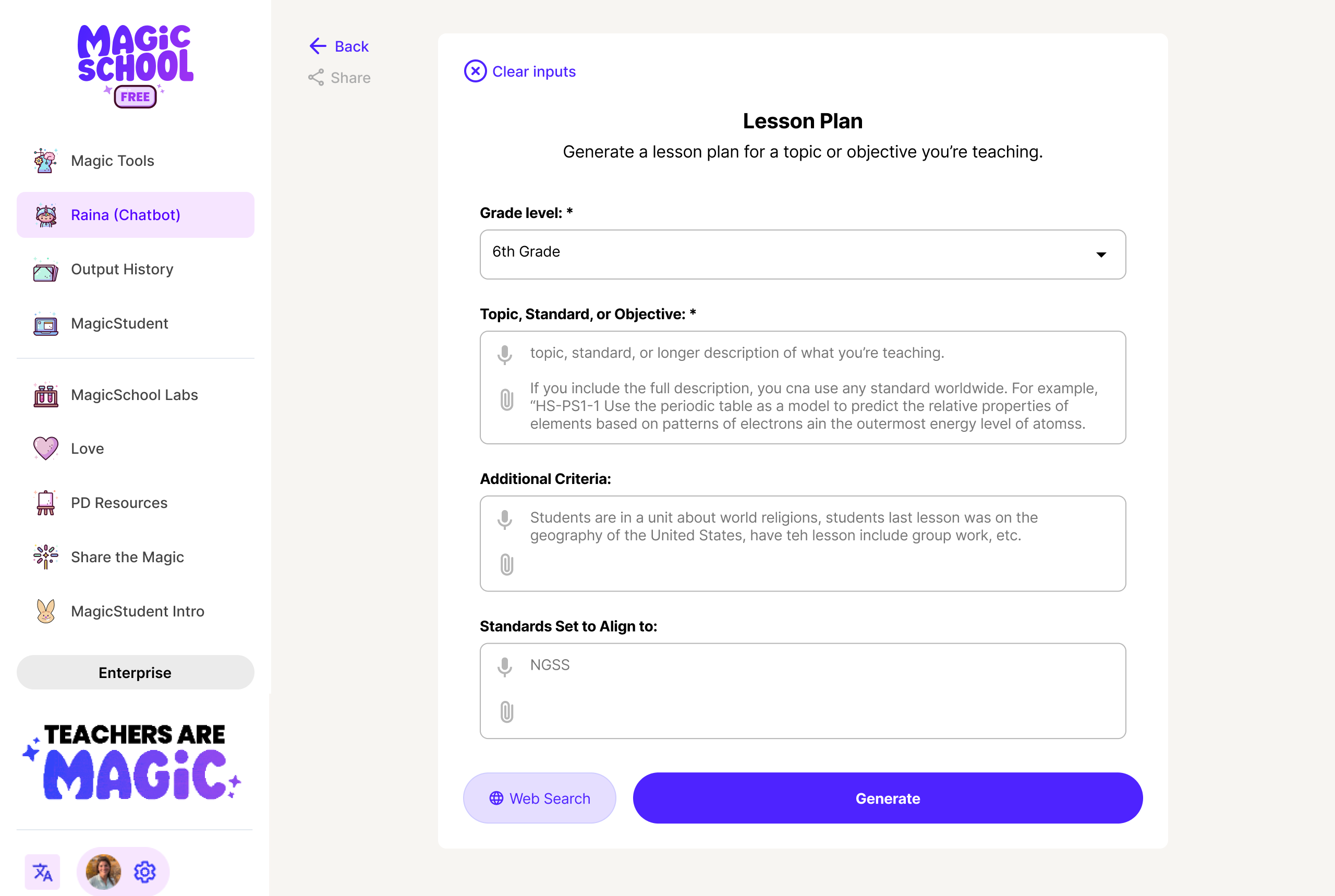
Task: Click the settings gear icon
Action: tap(144, 871)
